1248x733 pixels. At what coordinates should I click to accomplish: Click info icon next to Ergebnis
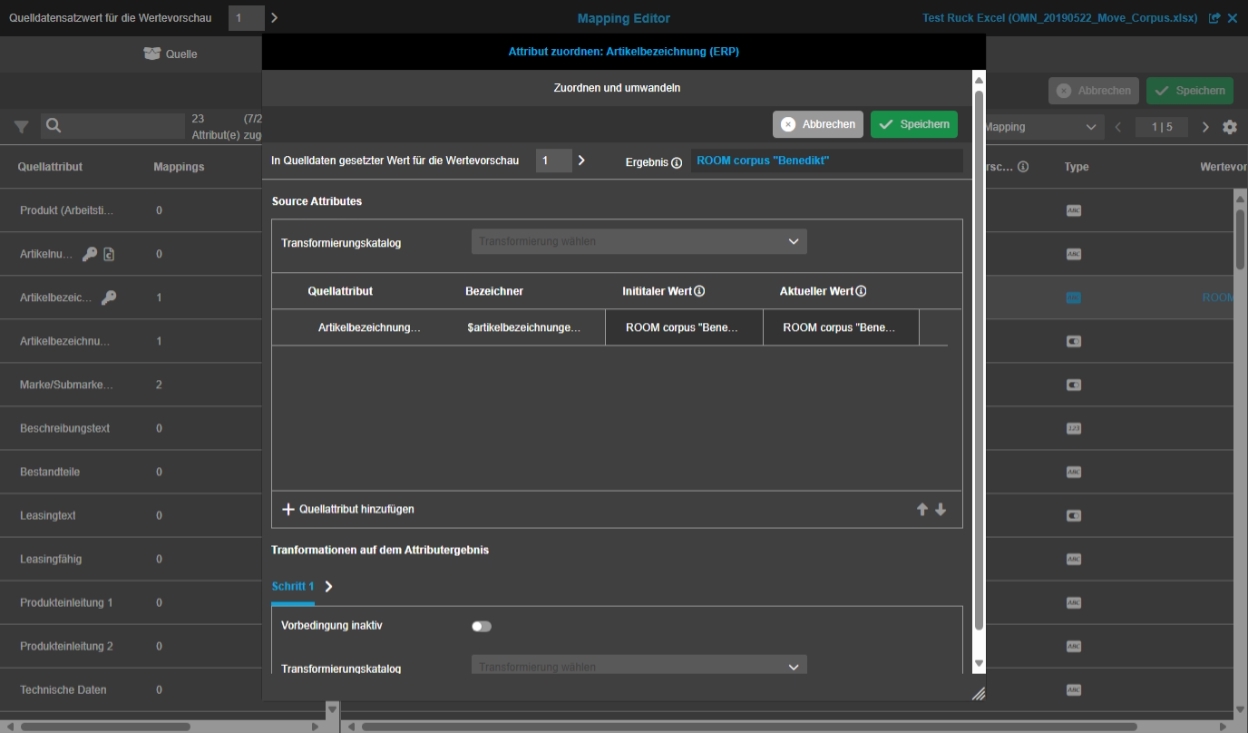point(676,162)
